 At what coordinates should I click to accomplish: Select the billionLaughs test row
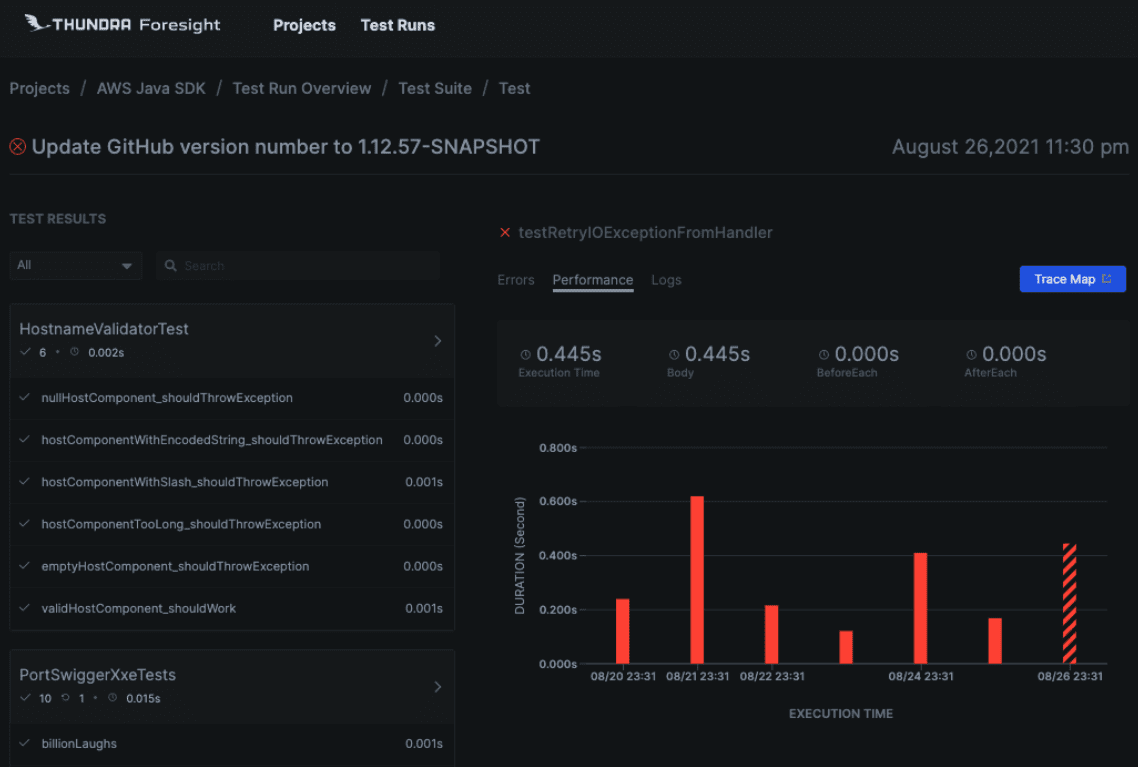pyautogui.click(x=232, y=744)
